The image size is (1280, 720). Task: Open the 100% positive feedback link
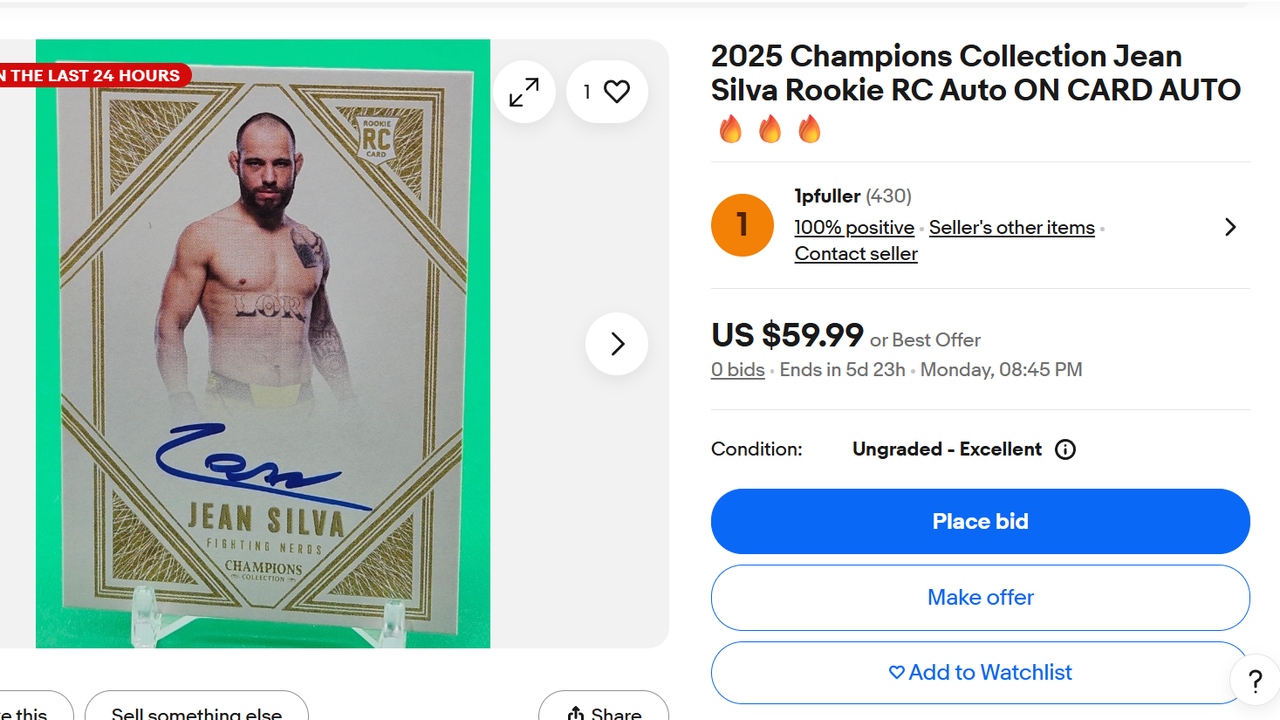click(854, 228)
